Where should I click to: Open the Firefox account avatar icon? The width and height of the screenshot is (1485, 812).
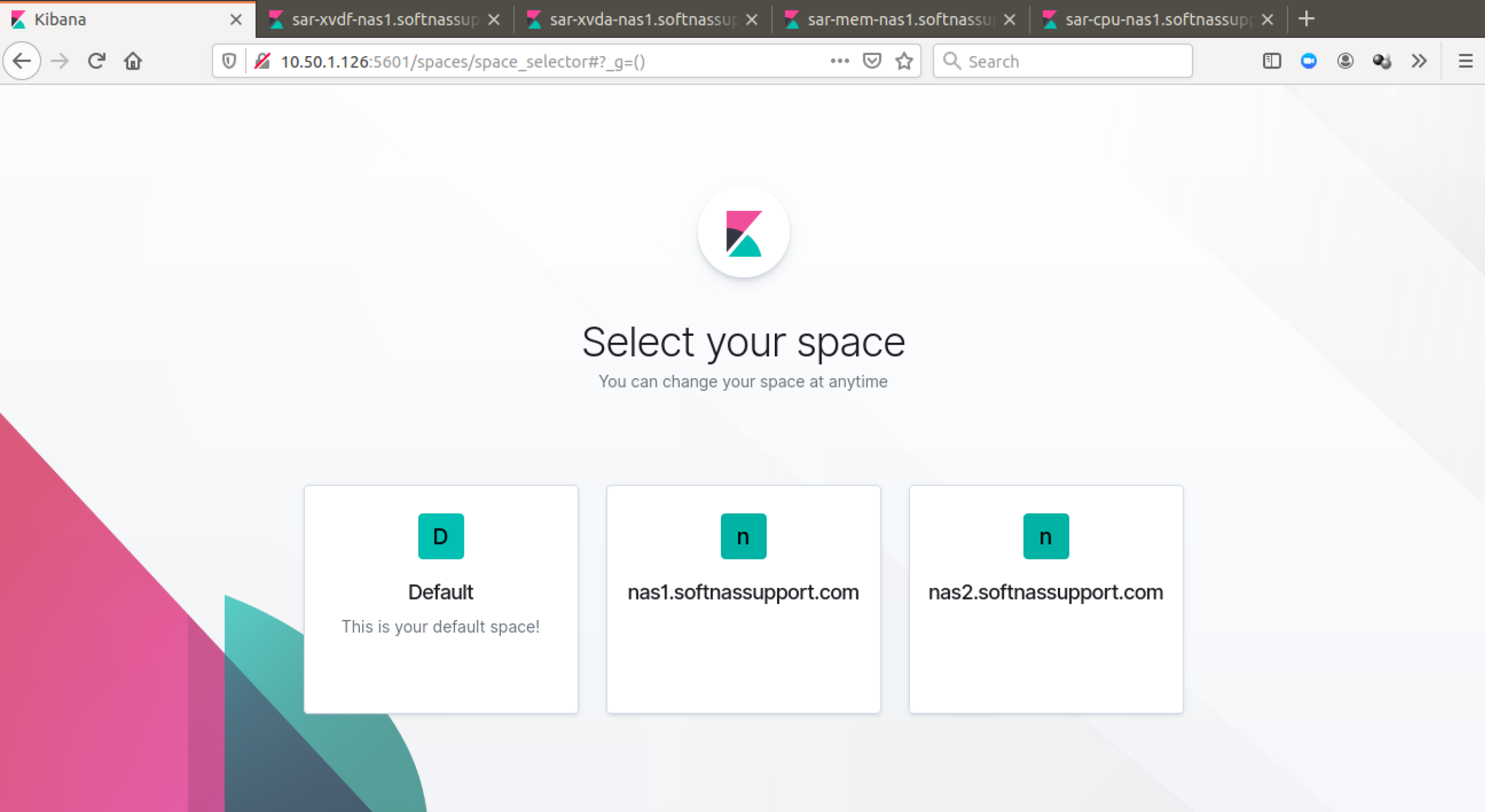click(1345, 61)
